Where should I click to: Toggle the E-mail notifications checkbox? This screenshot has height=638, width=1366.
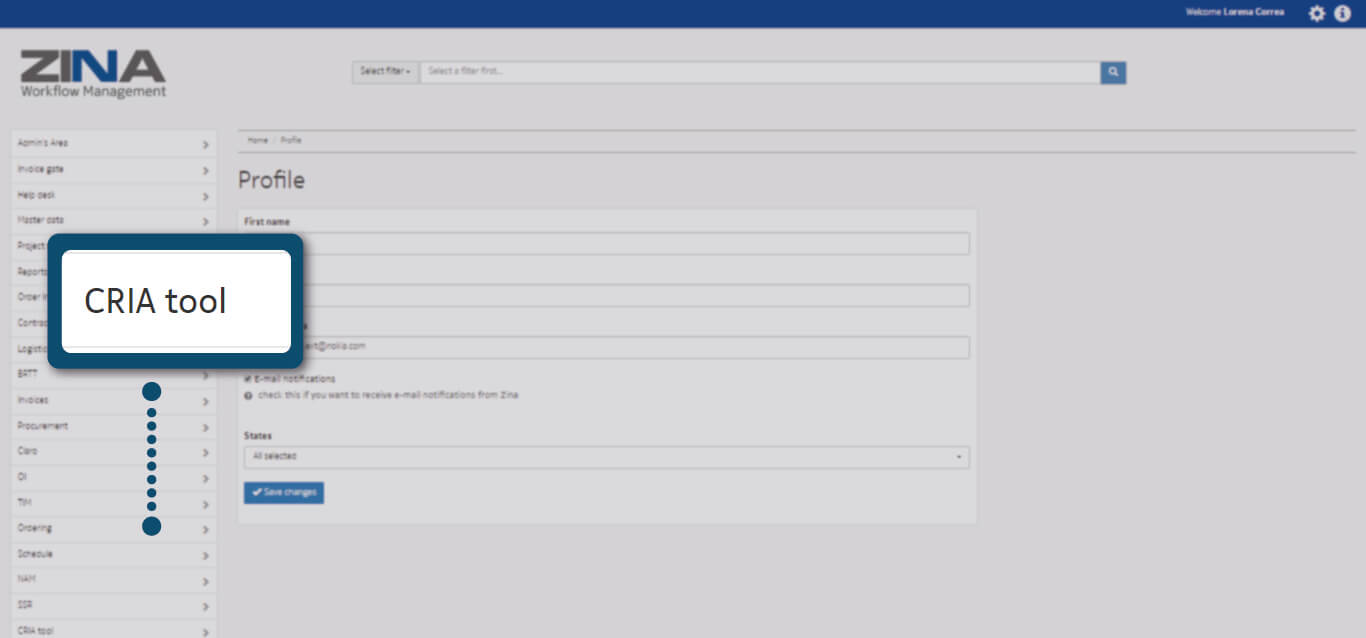coord(248,379)
